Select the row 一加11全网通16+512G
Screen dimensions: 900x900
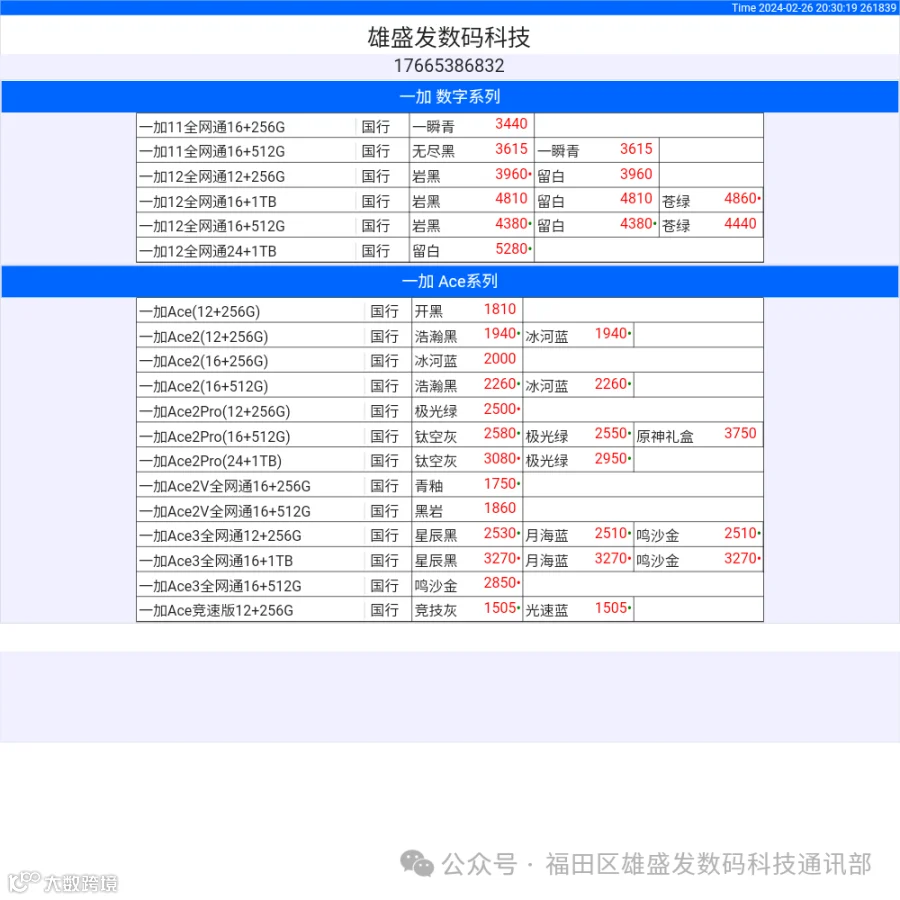pos(450,151)
